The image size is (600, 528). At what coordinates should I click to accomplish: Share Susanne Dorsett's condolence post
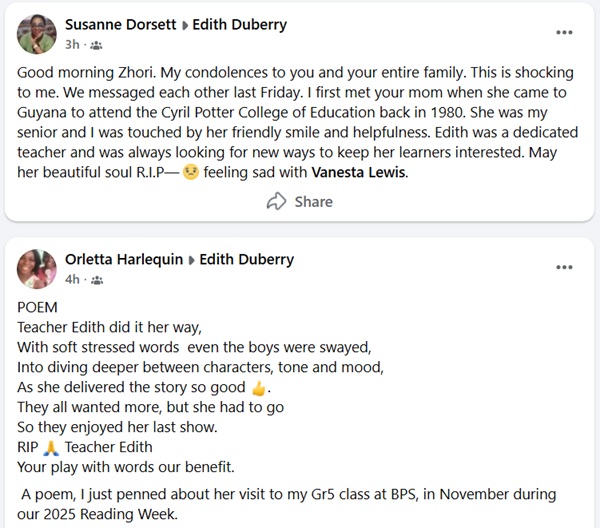click(300, 201)
